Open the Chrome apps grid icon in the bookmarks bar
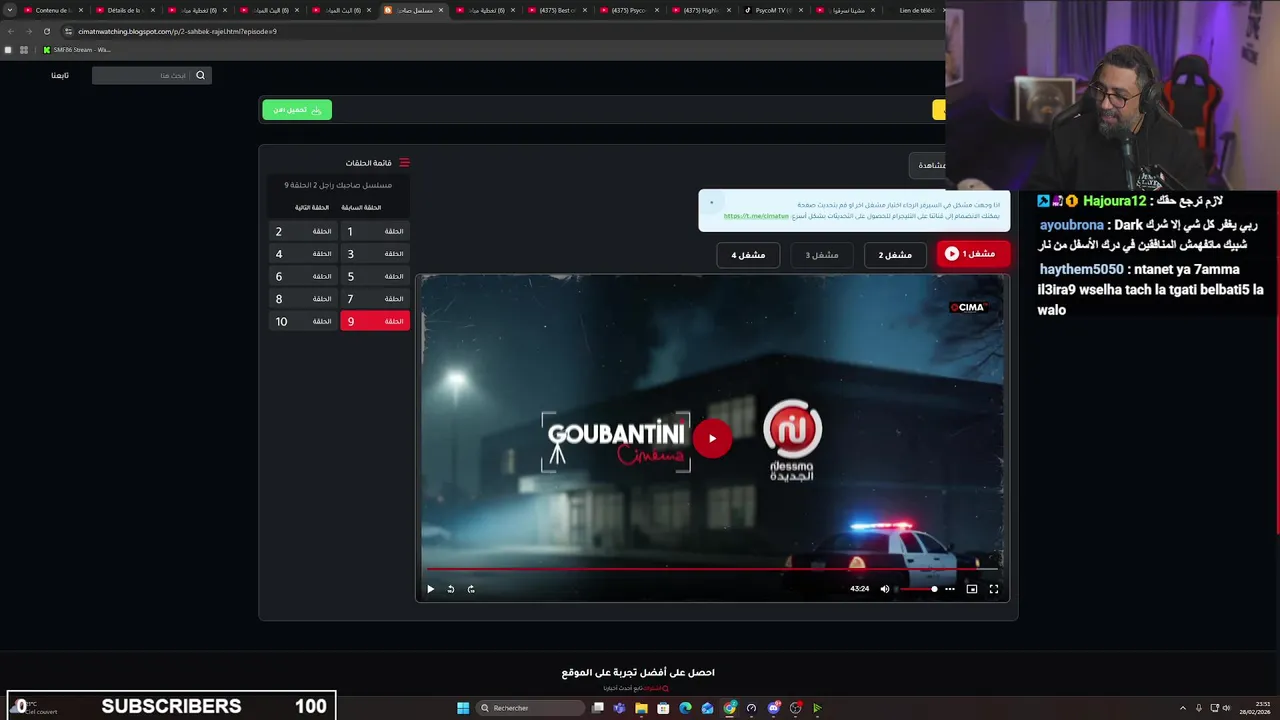1280x720 pixels. pos(24,50)
